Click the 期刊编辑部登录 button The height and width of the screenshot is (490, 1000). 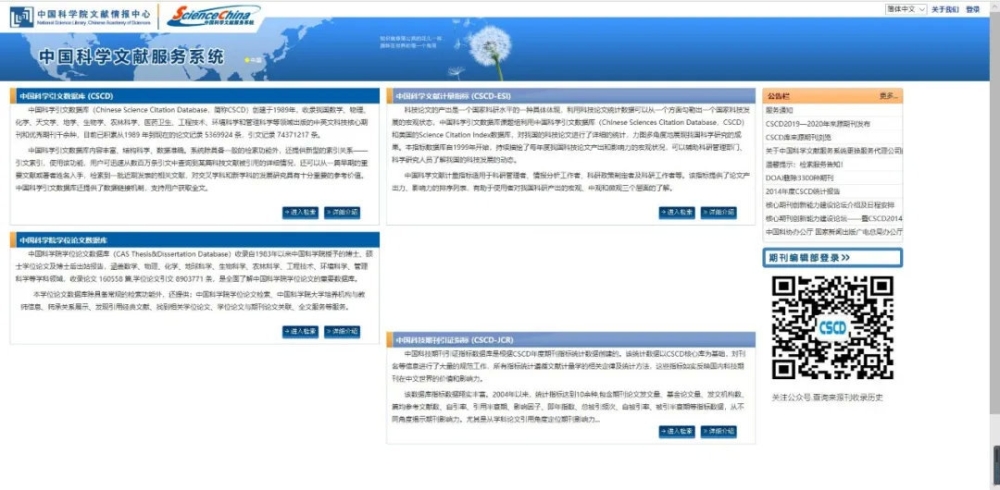click(x=832, y=258)
